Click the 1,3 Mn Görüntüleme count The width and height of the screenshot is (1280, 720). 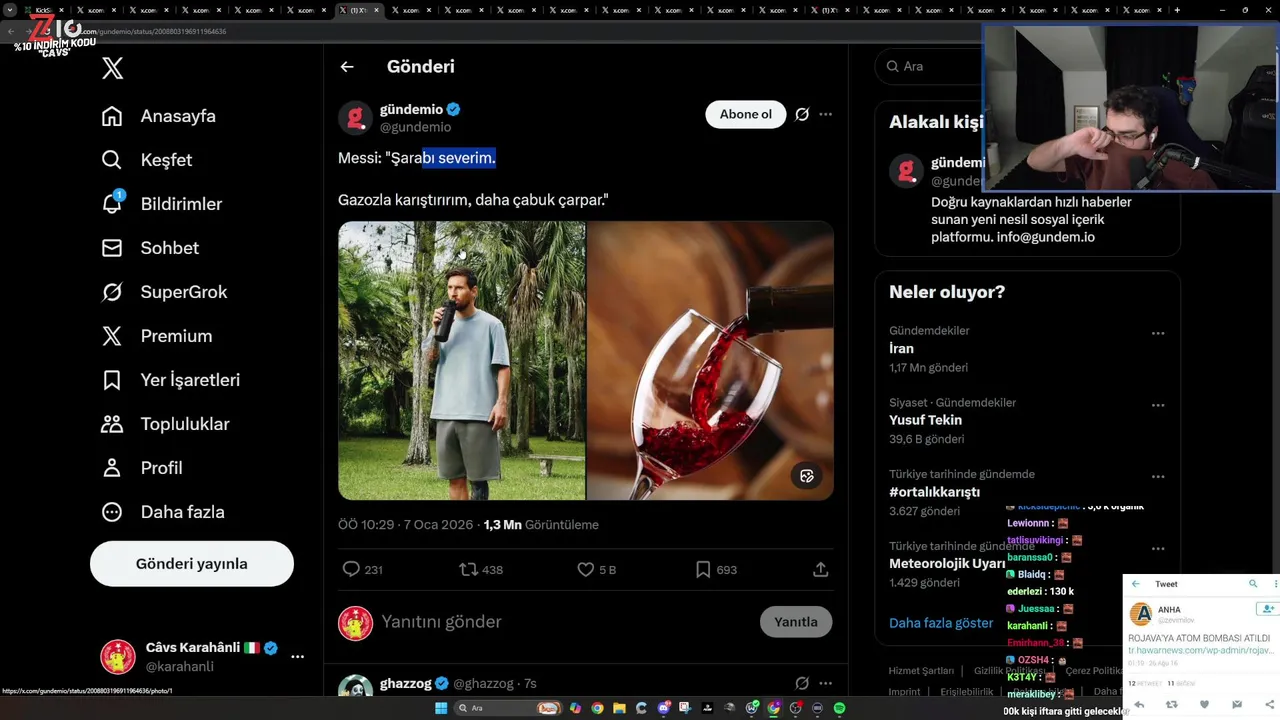[x=541, y=525]
